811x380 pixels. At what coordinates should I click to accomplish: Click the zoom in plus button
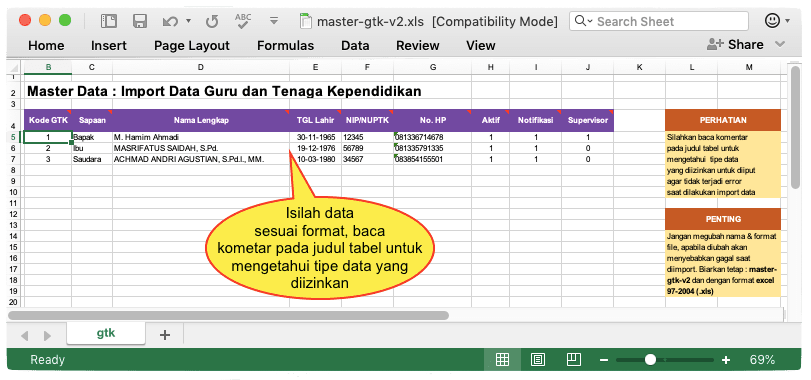point(726,360)
